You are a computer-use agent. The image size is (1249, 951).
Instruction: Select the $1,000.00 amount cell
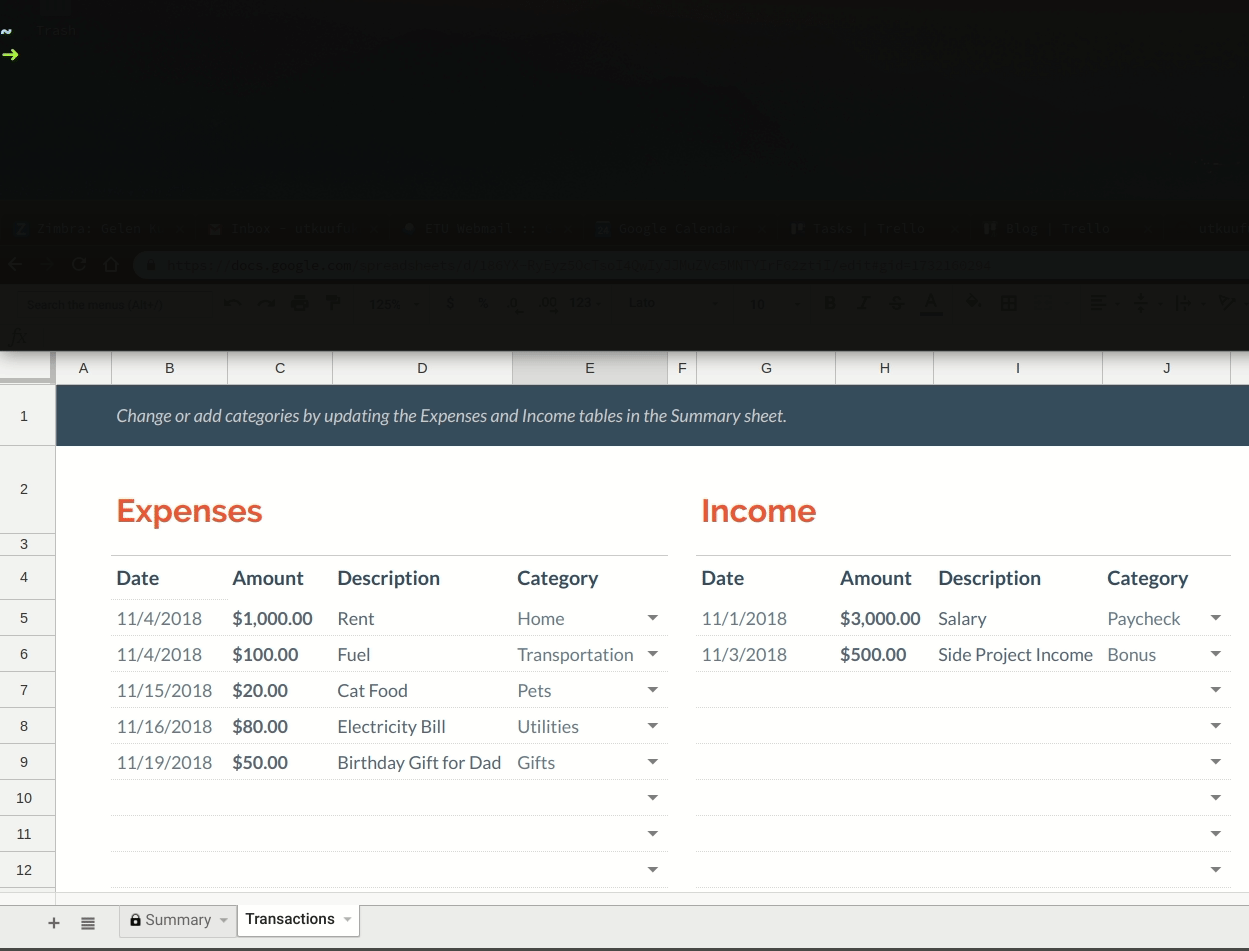point(280,618)
